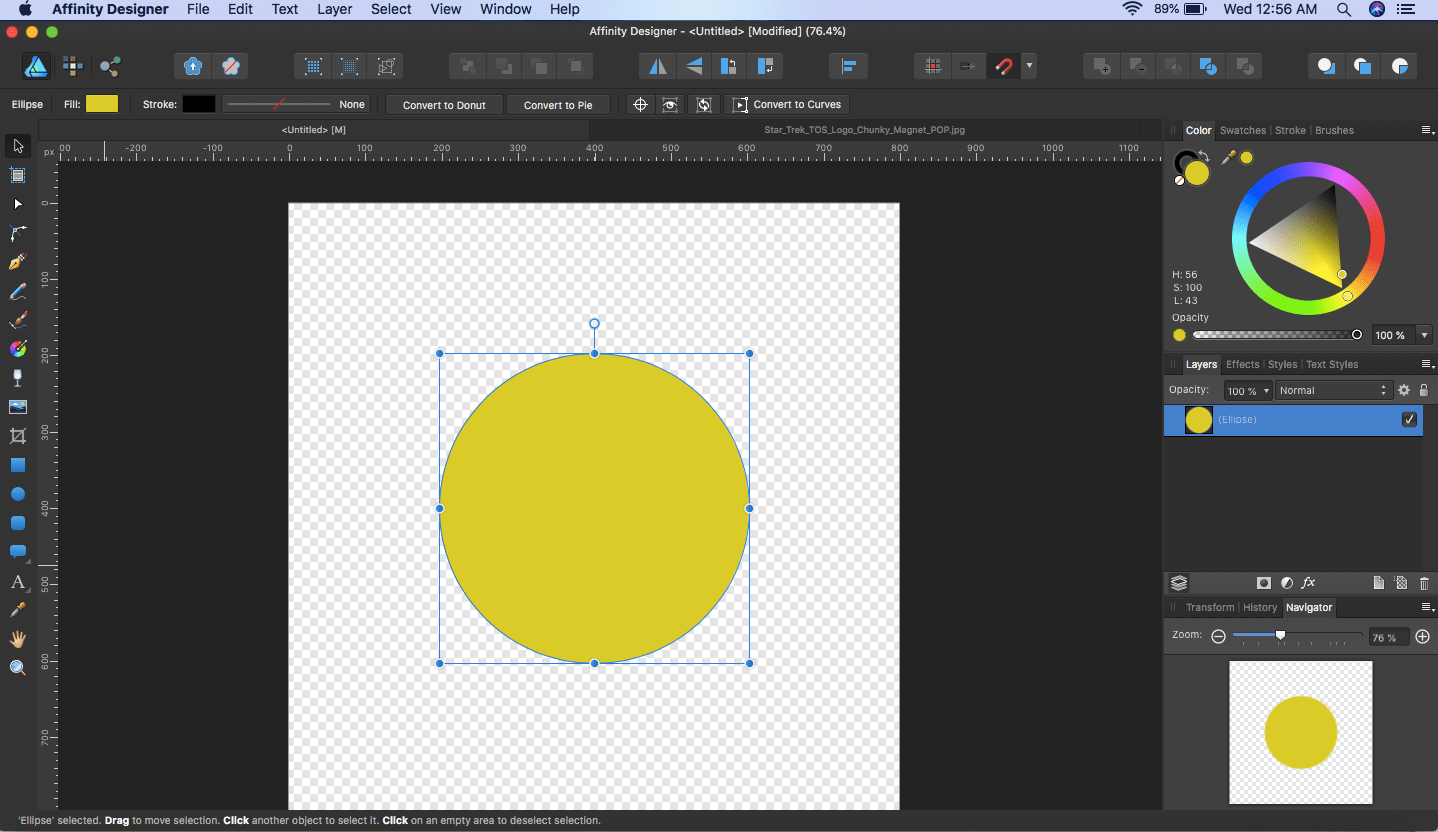This screenshot has height=832, width=1438.
Task: Select the Pen tool
Action: point(17,262)
